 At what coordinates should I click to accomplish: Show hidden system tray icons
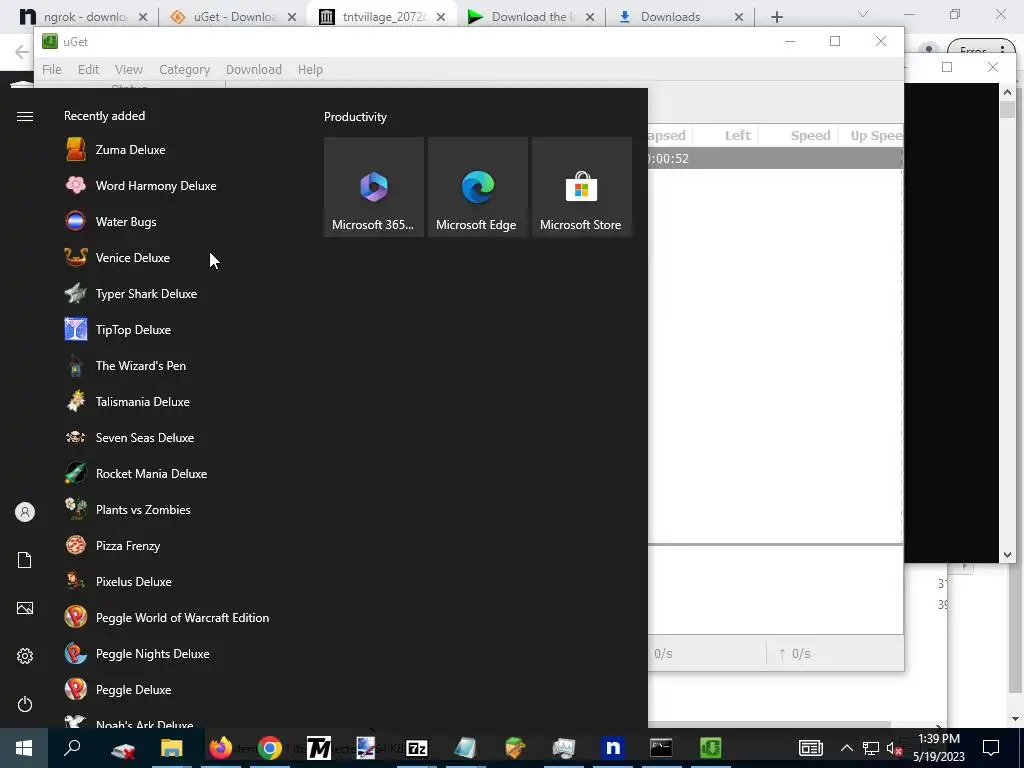[x=846, y=748]
